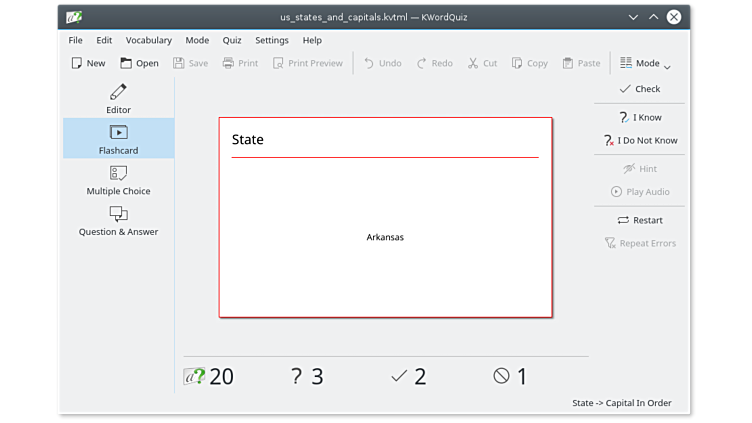
Task: Click the error count indicator
Action: click(x=510, y=376)
